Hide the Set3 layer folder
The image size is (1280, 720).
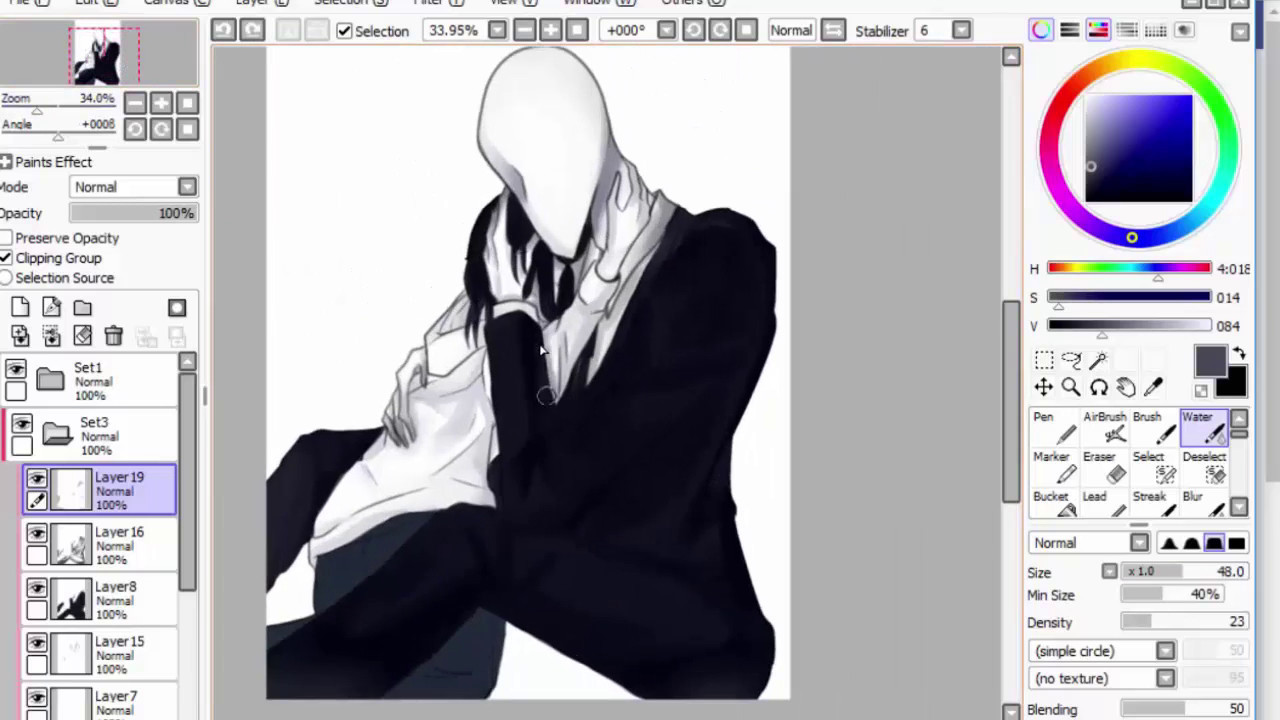point(22,425)
